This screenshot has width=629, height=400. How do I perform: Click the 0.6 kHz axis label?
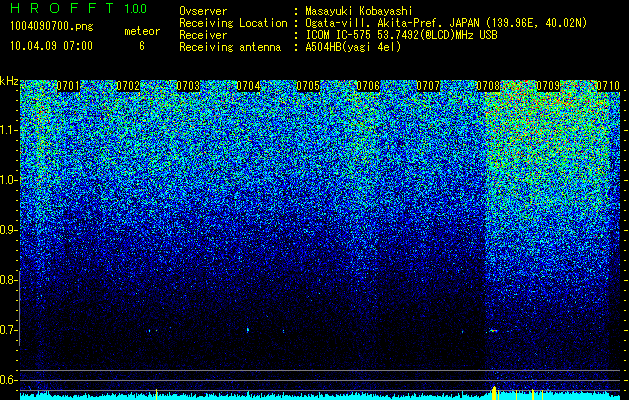(x=9, y=380)
